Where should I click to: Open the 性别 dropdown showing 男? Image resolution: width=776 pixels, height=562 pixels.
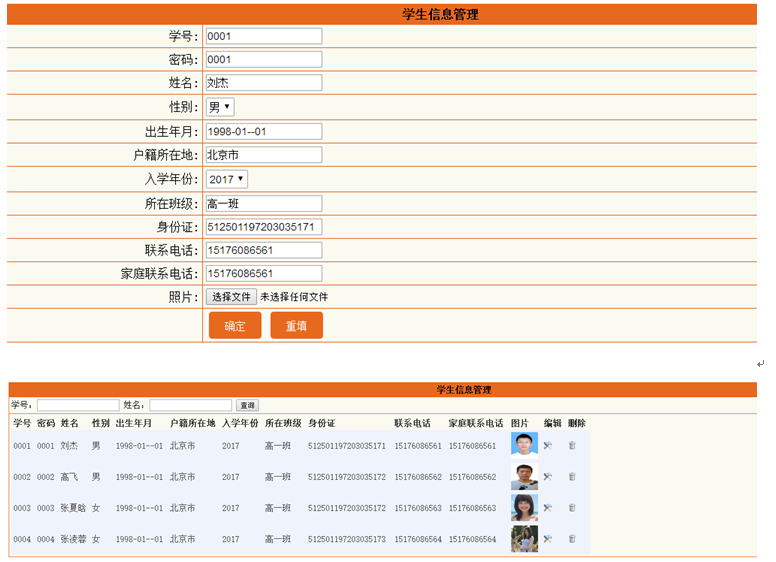(220, 107)
